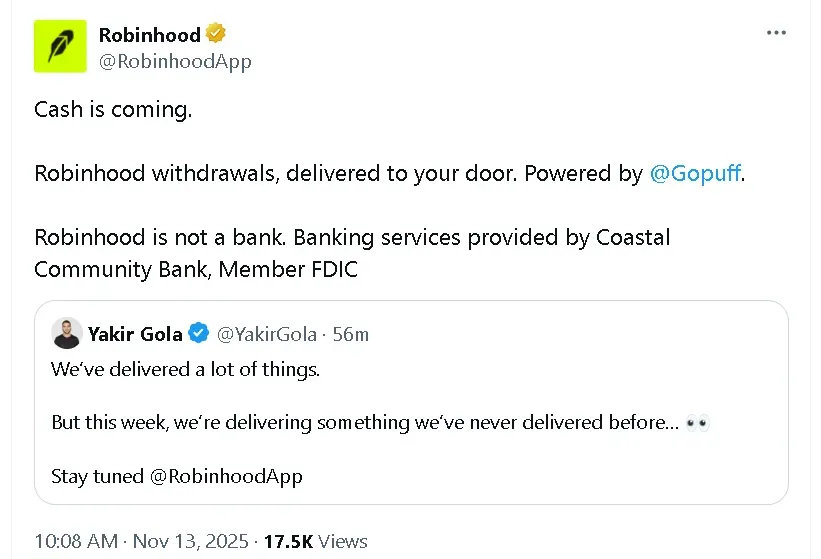Viewport: 821px width, 559px height.
Task: Click Yakir Gola's small profile photo
Action: click(x=66, y=334)
